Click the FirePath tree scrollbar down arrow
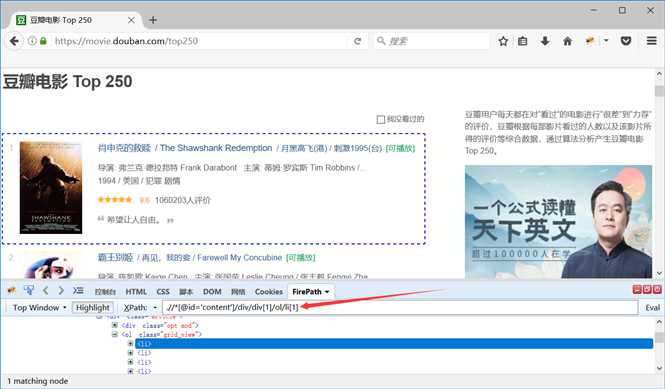Screen dimensions: 665x389 click(659, 368)
